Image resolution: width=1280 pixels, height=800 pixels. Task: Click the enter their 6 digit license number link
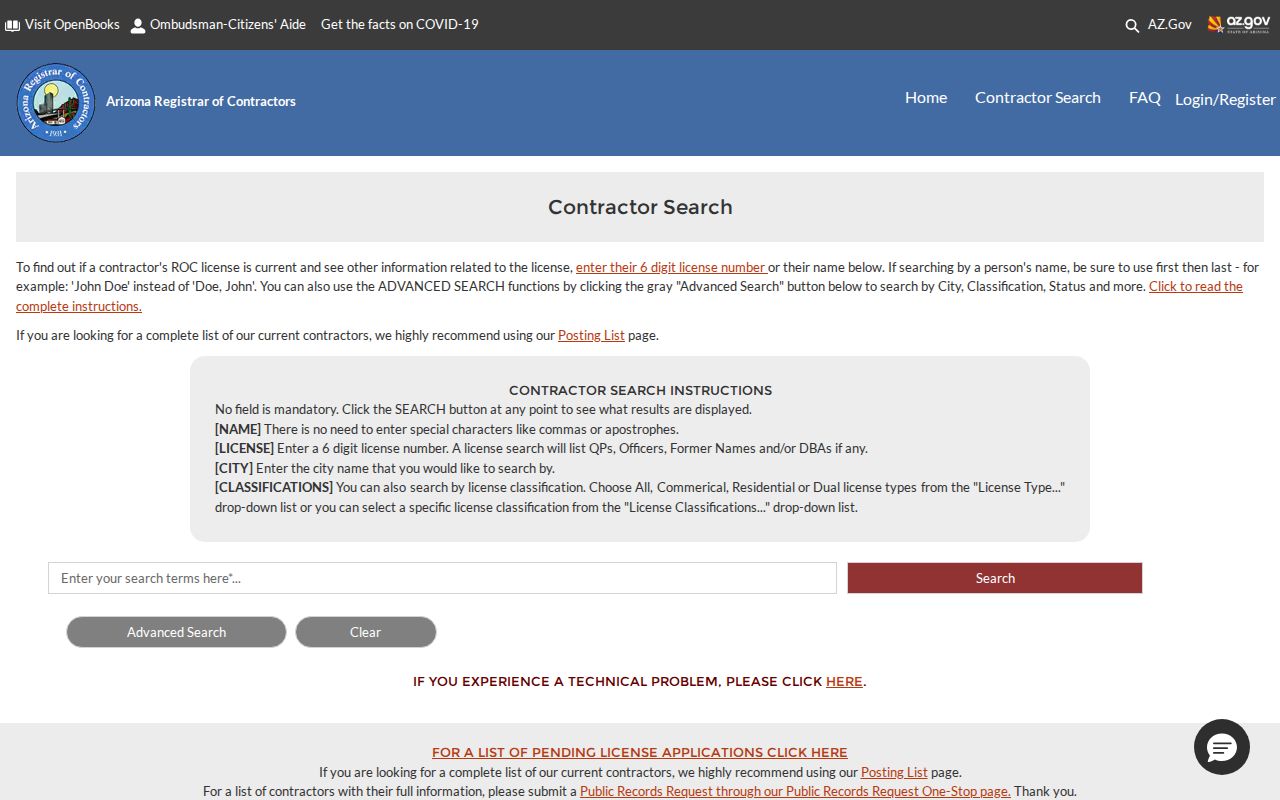click(x=672, y=267)
